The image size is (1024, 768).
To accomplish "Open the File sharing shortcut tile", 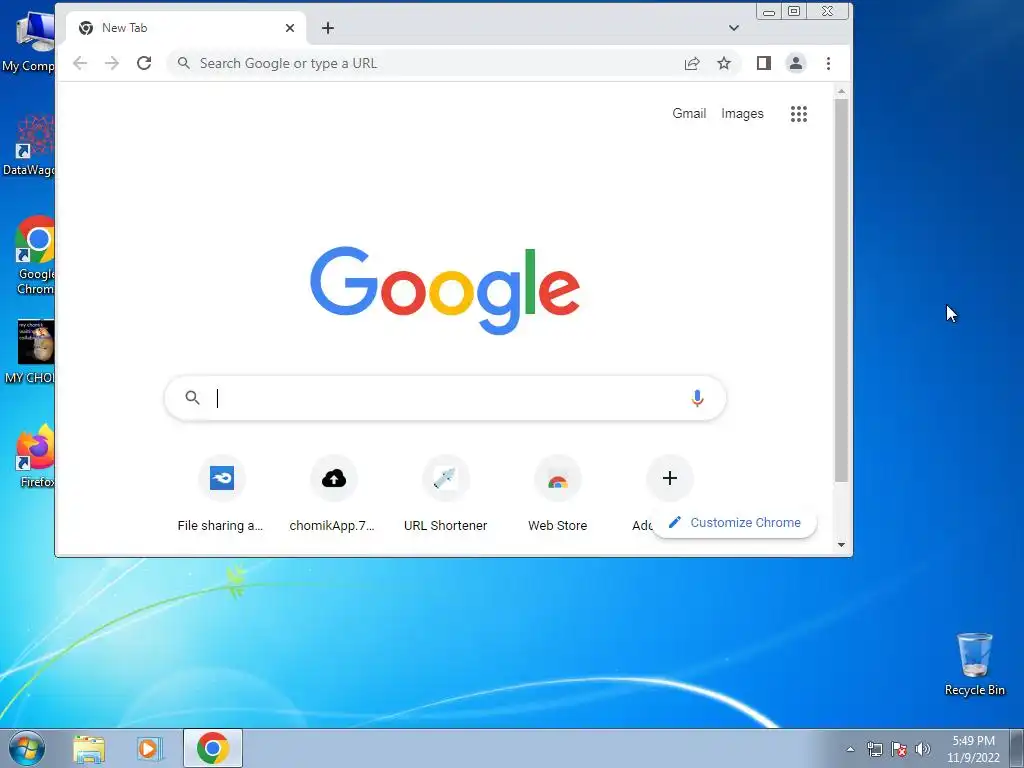I will coord(221,495).
